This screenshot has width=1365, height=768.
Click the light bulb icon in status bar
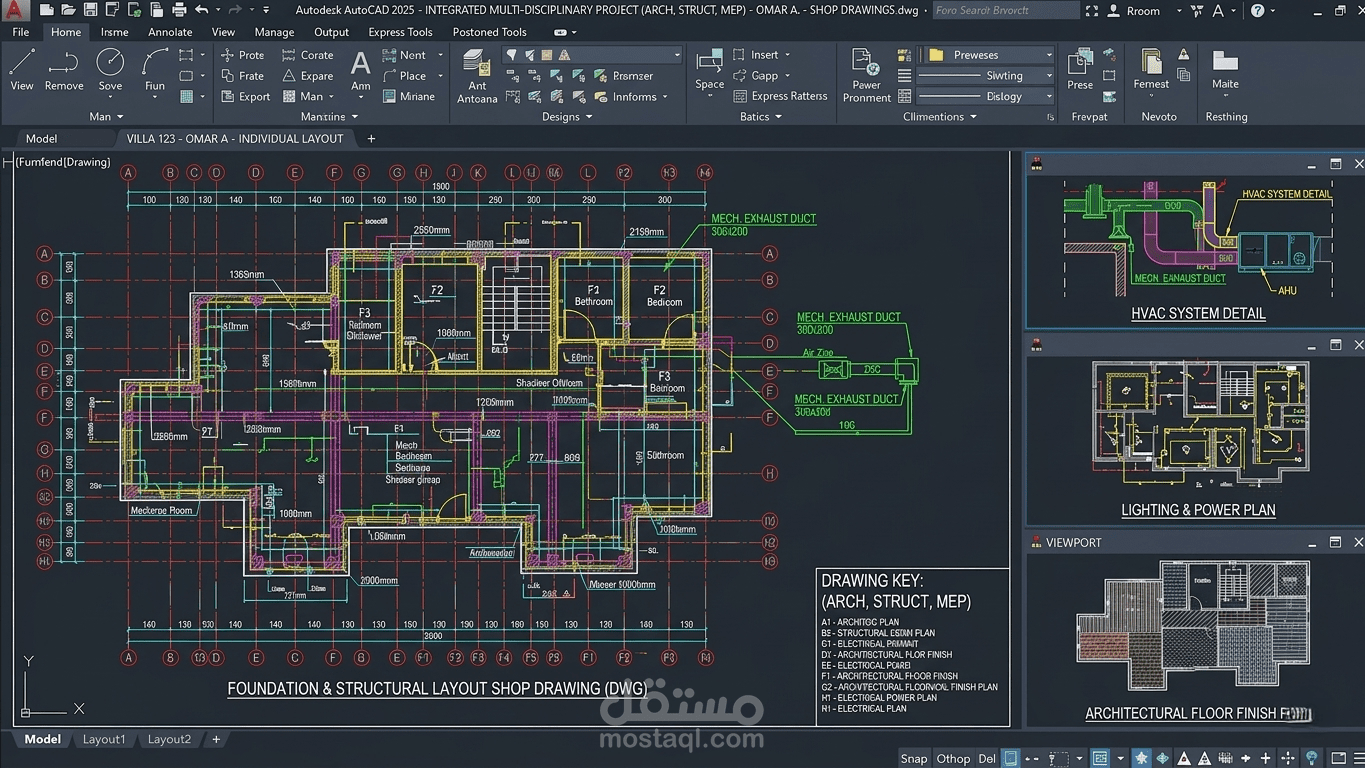(x=1312, y=758)
